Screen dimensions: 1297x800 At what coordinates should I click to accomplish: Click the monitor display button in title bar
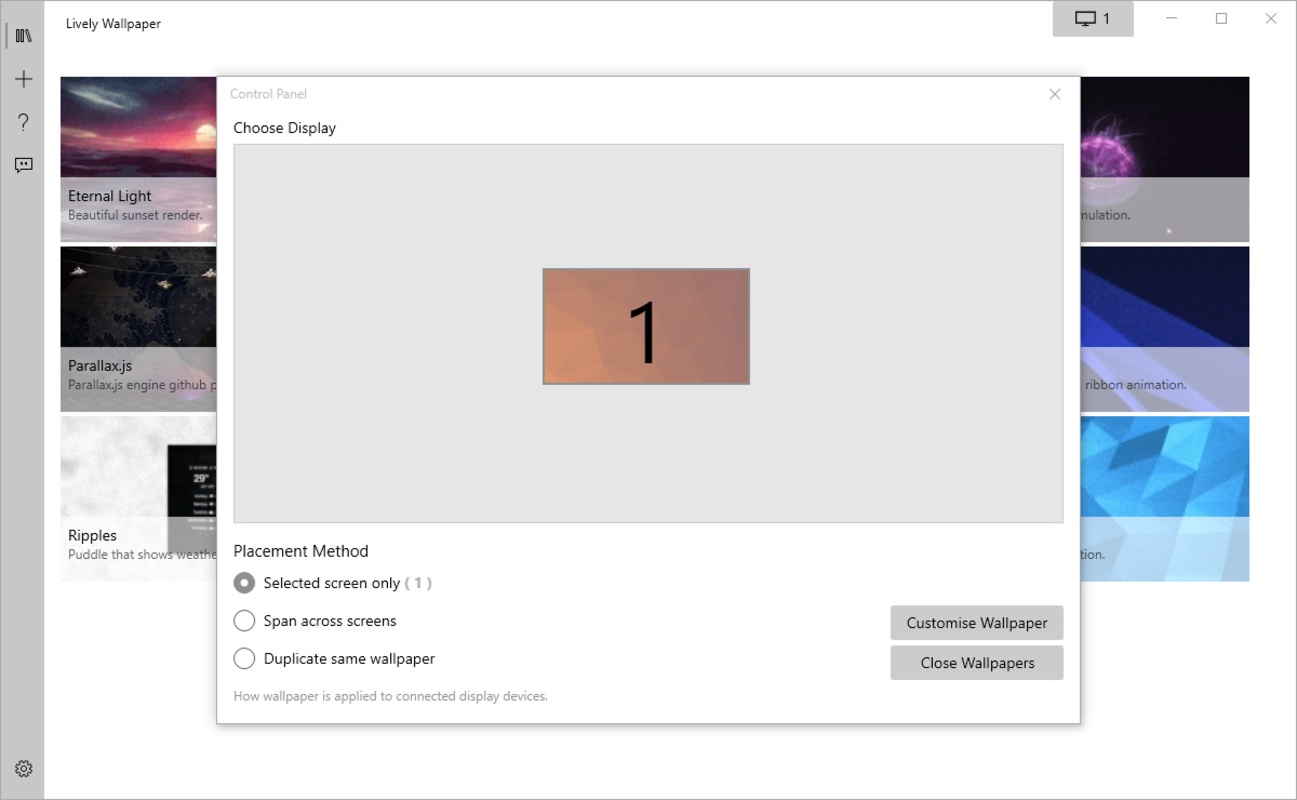click(1093, 19)
